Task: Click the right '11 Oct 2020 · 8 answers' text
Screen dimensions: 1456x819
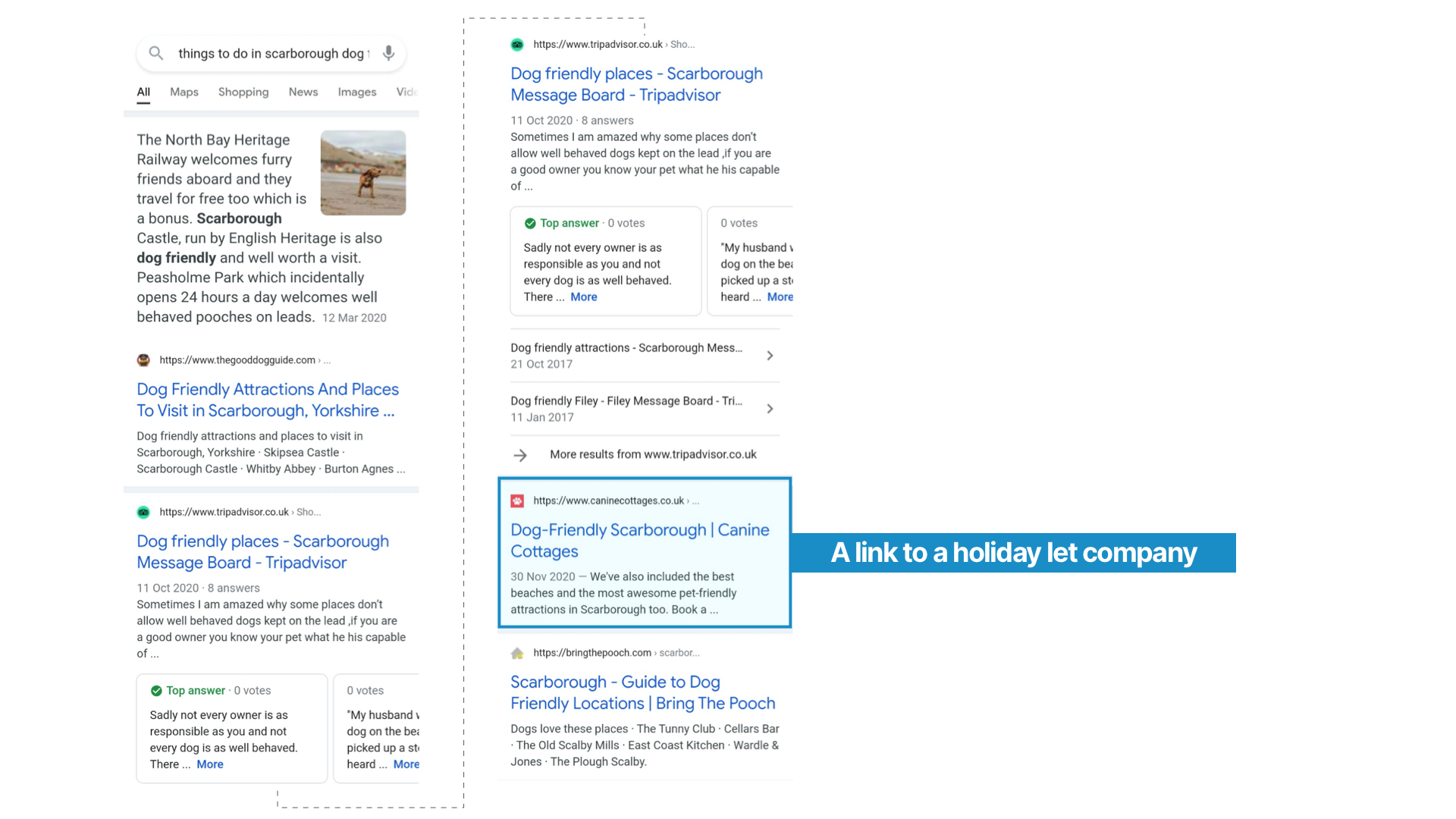Action: [x=572, y=121]
